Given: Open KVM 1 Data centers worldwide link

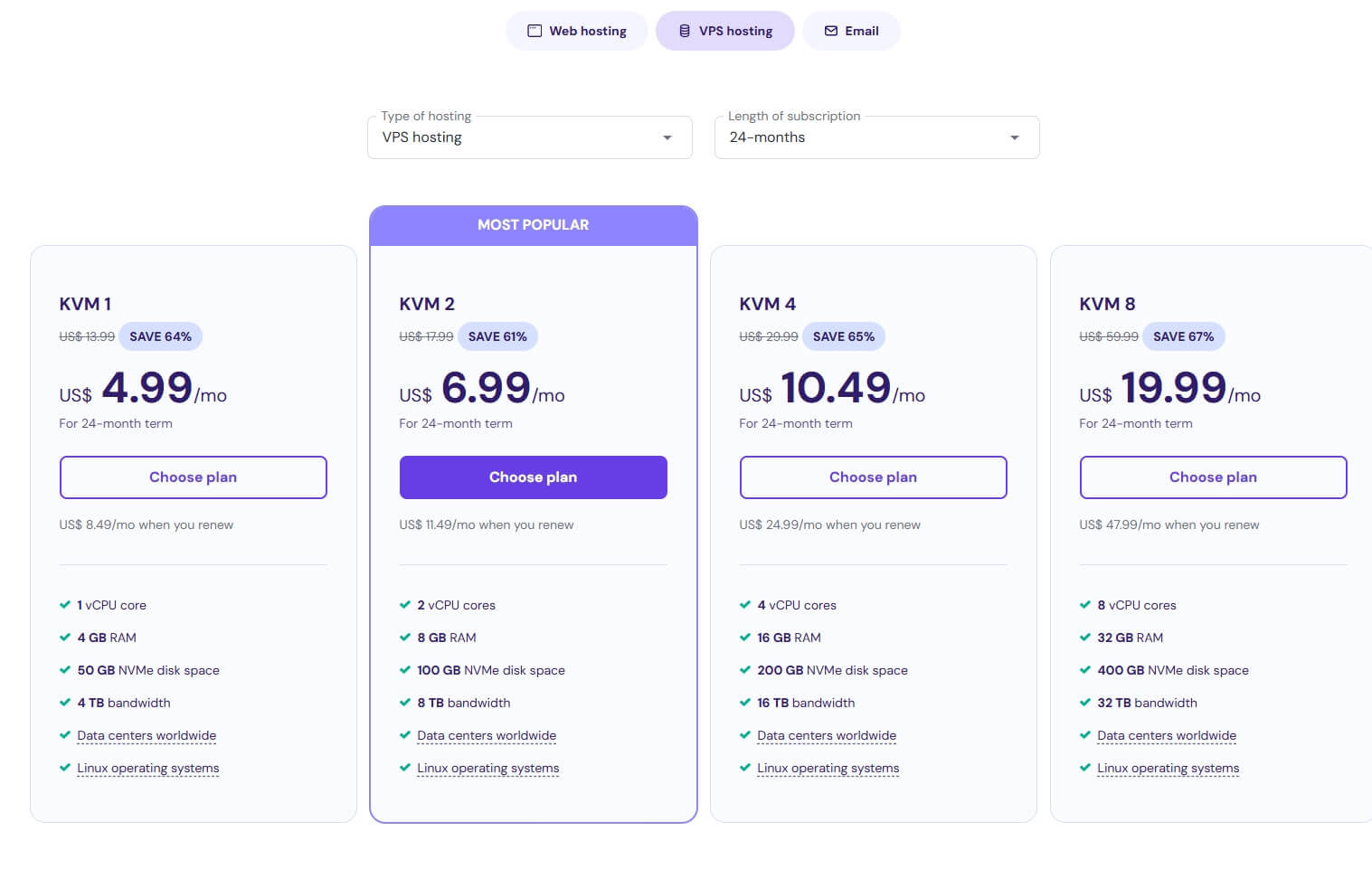Looking at the screenshot, I should point(147,735).
